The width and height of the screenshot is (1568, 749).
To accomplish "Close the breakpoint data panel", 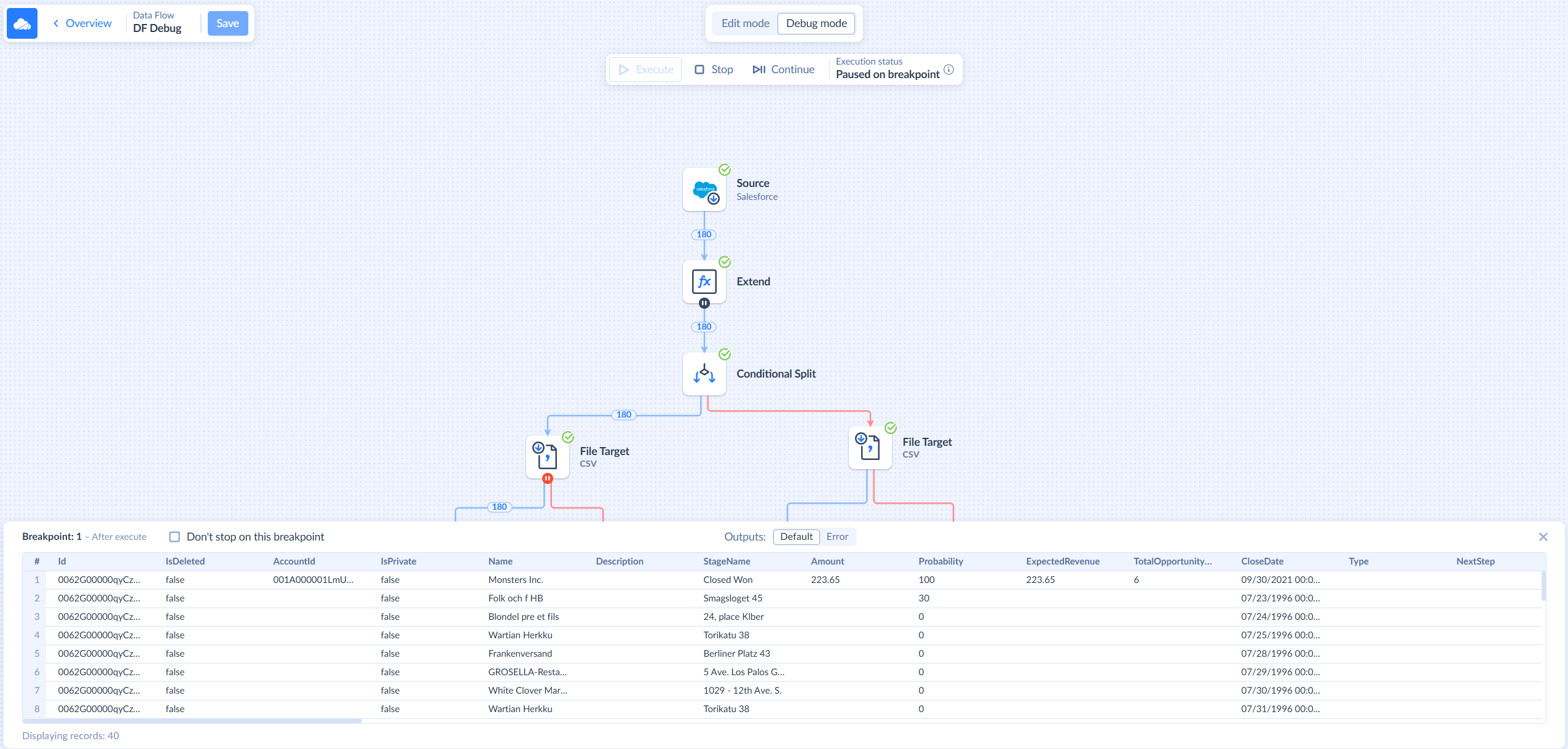I will (1543, 537).
